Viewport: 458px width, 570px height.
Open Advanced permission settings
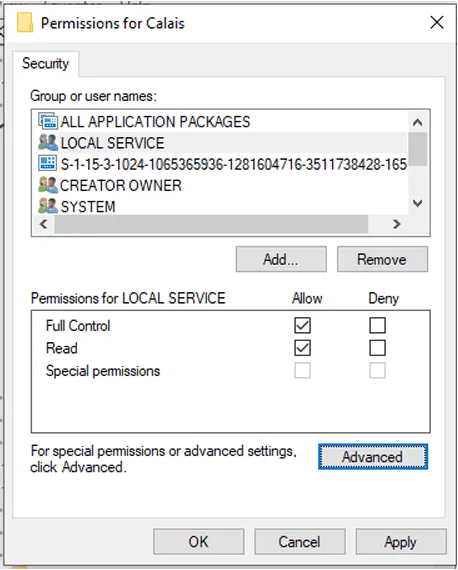[x=373, y=457]
